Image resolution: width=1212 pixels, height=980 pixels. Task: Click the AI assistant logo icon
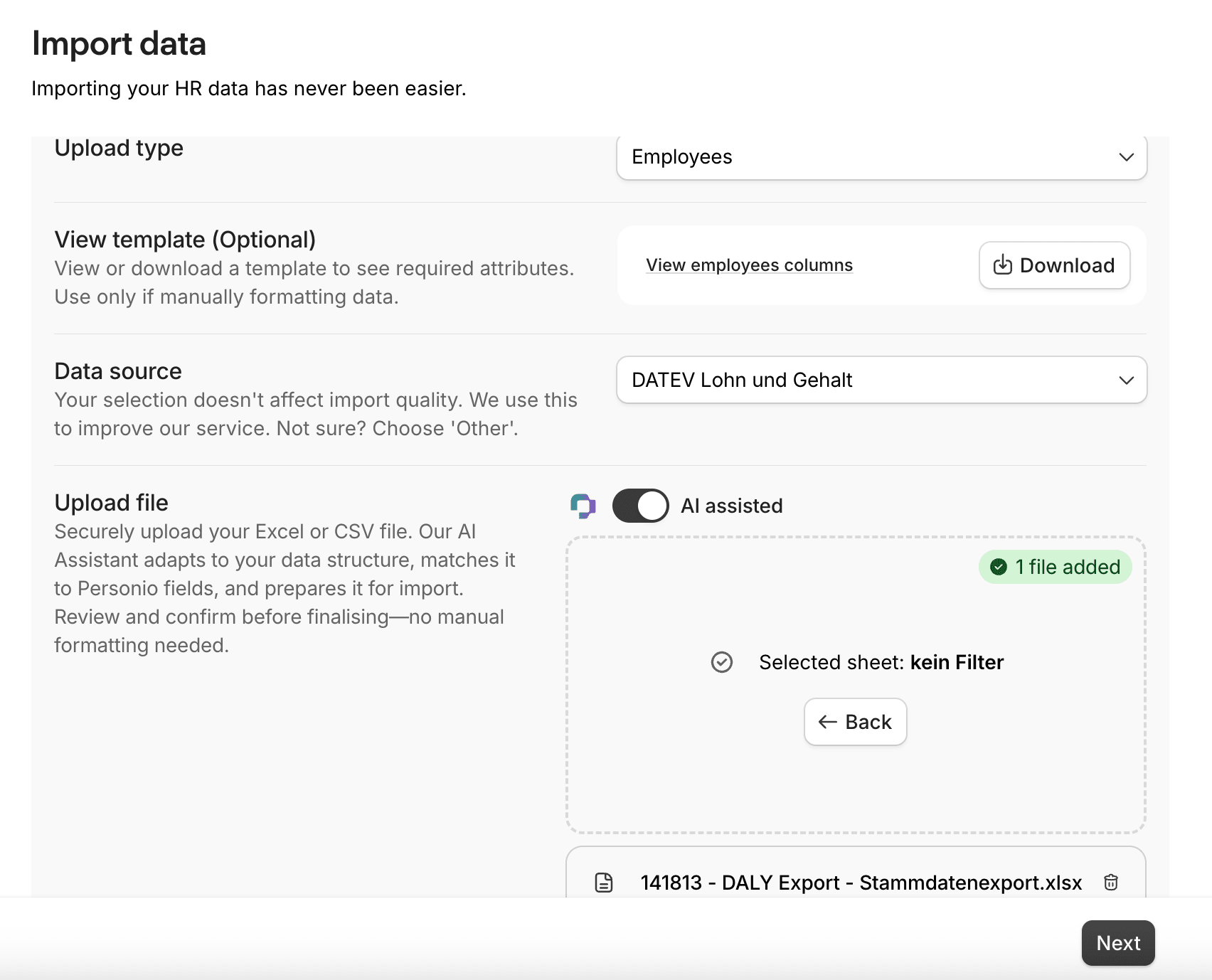[583, 506]
